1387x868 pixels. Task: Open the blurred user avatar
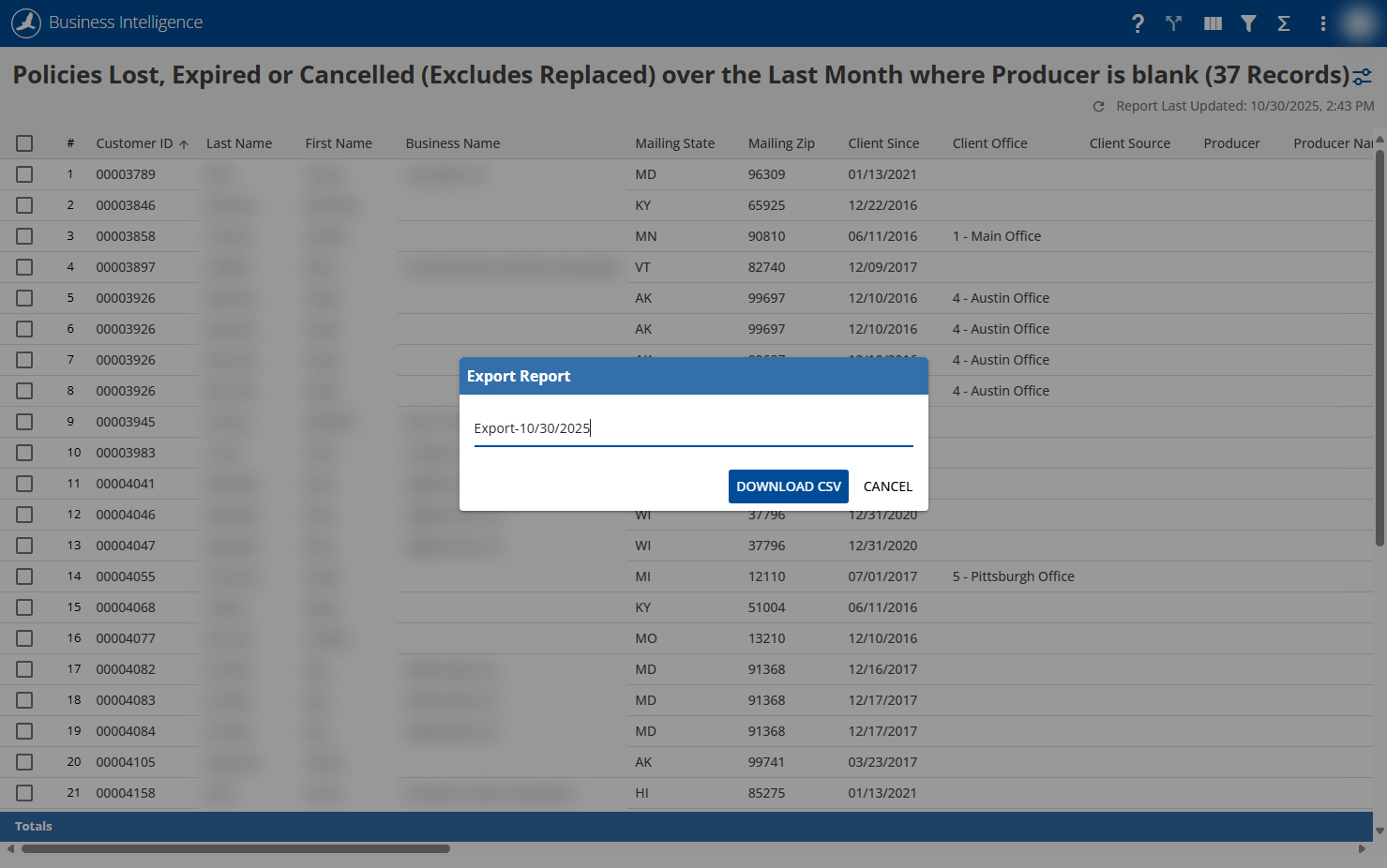coord(1358,23)
